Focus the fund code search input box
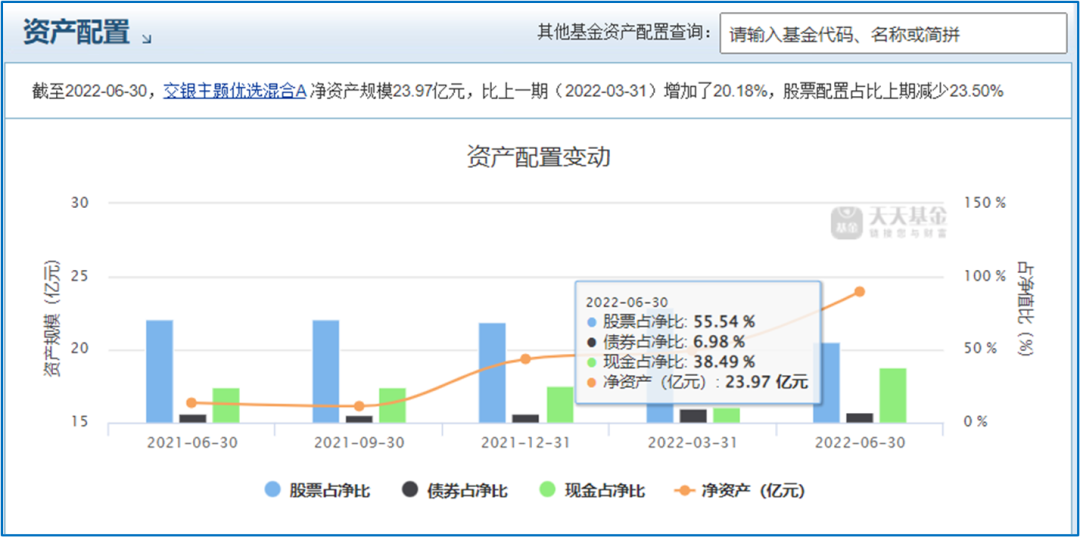This screenshot has width=1080, height=537. pos(893,33)
